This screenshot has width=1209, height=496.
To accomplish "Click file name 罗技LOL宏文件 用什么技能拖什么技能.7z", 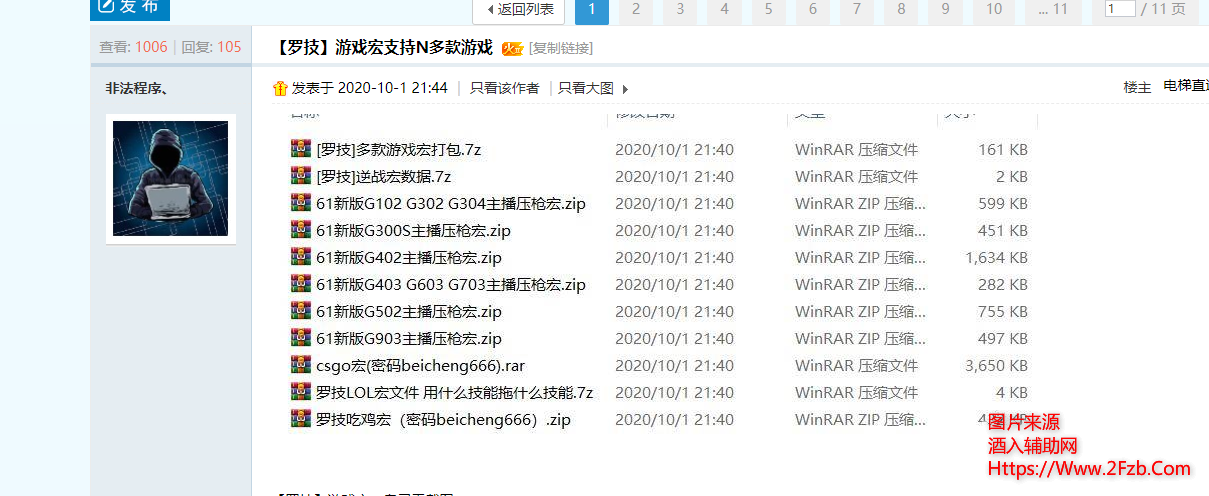I will [x=455, y=392].
